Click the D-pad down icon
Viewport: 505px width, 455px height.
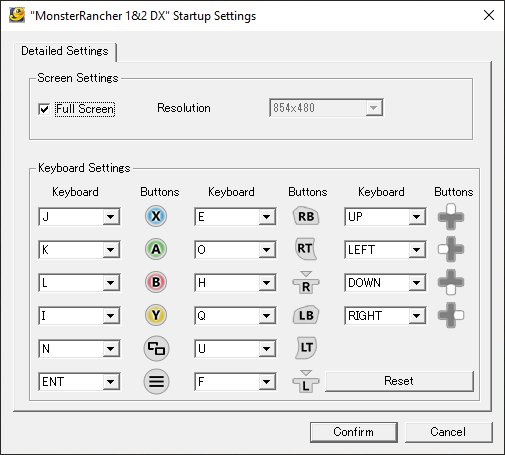pyautogui.click(x=451, y=282)
